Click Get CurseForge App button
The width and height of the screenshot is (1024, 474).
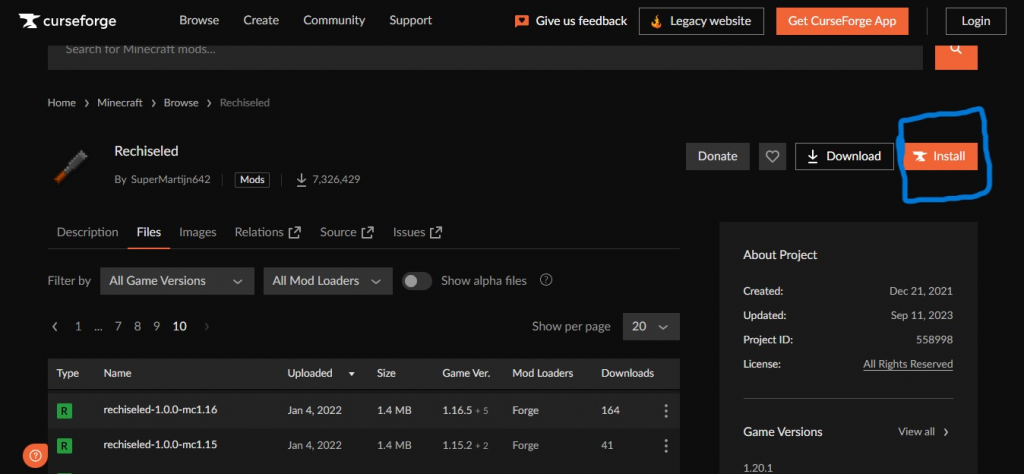(x=842, y=22)
